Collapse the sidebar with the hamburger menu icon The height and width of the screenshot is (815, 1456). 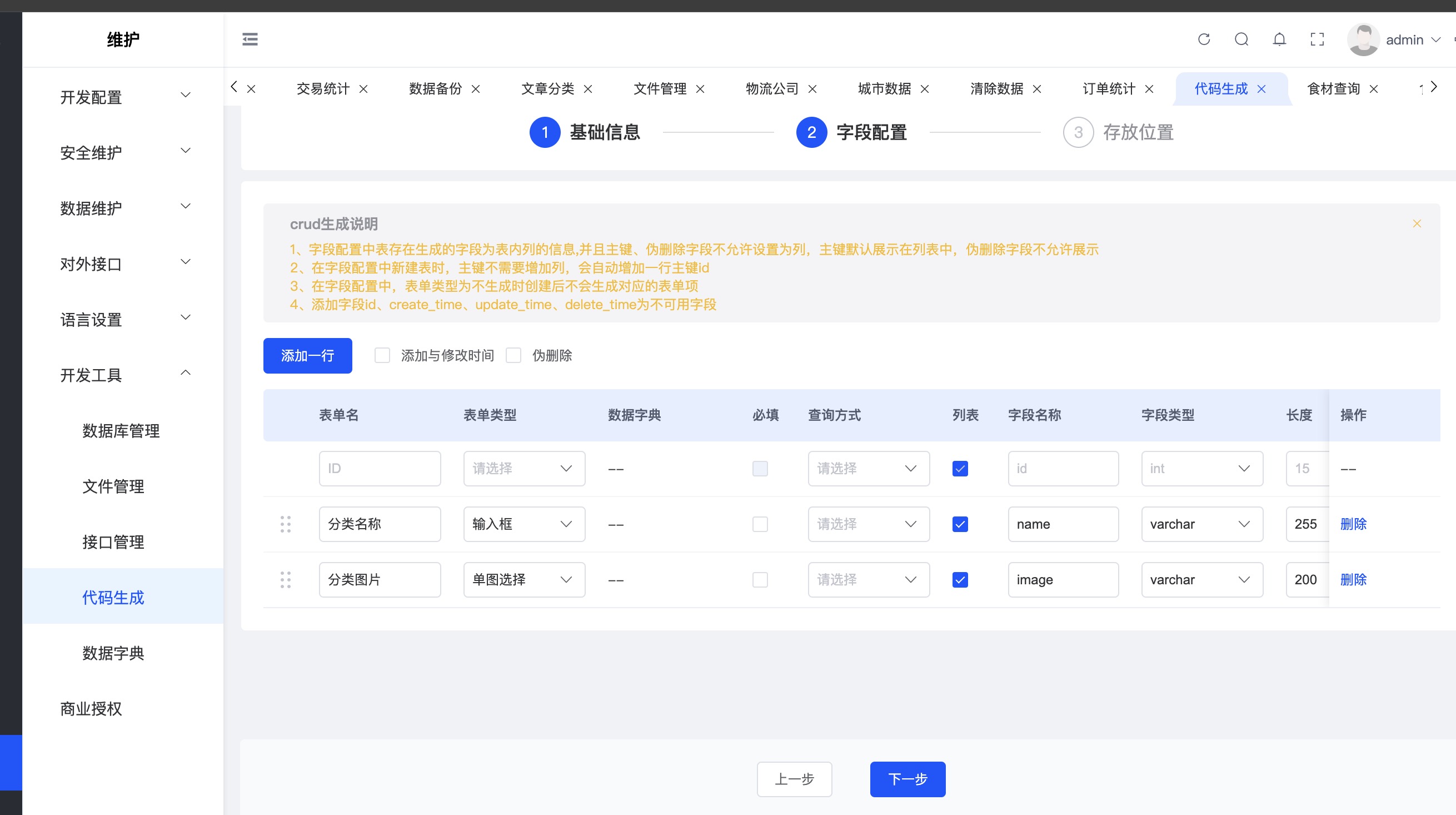point(250,39)
